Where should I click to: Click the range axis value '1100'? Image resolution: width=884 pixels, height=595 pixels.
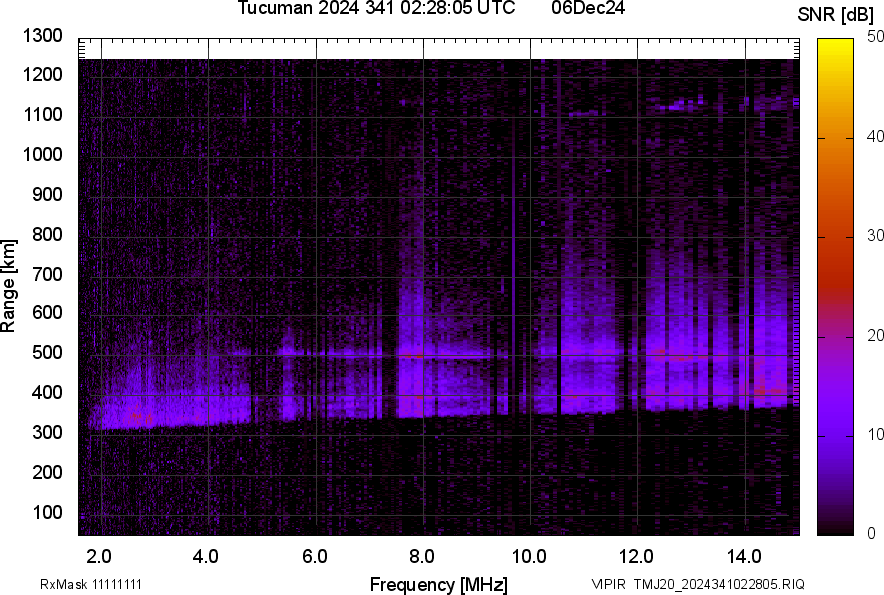tap(42, 114)
